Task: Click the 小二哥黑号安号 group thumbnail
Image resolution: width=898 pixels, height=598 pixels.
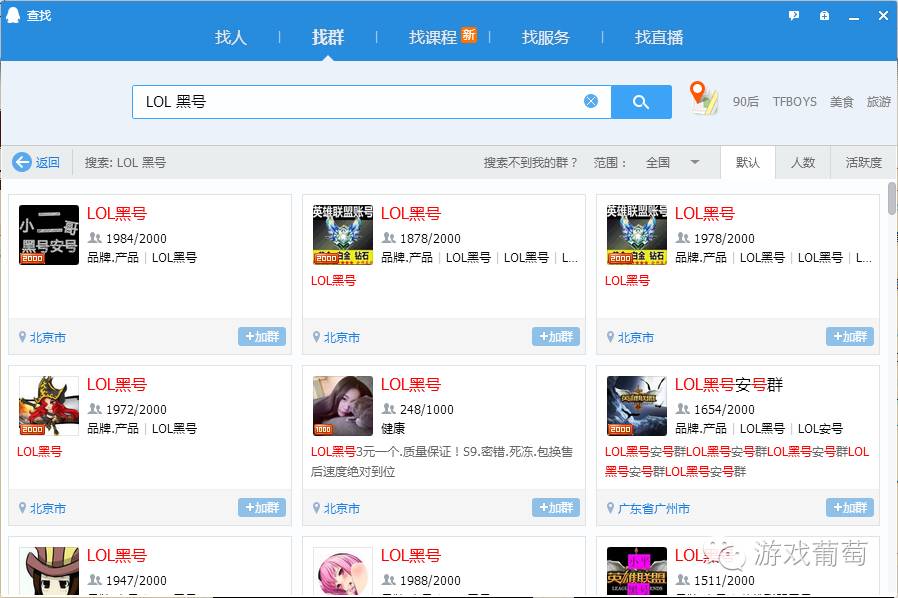Action: 48,235
